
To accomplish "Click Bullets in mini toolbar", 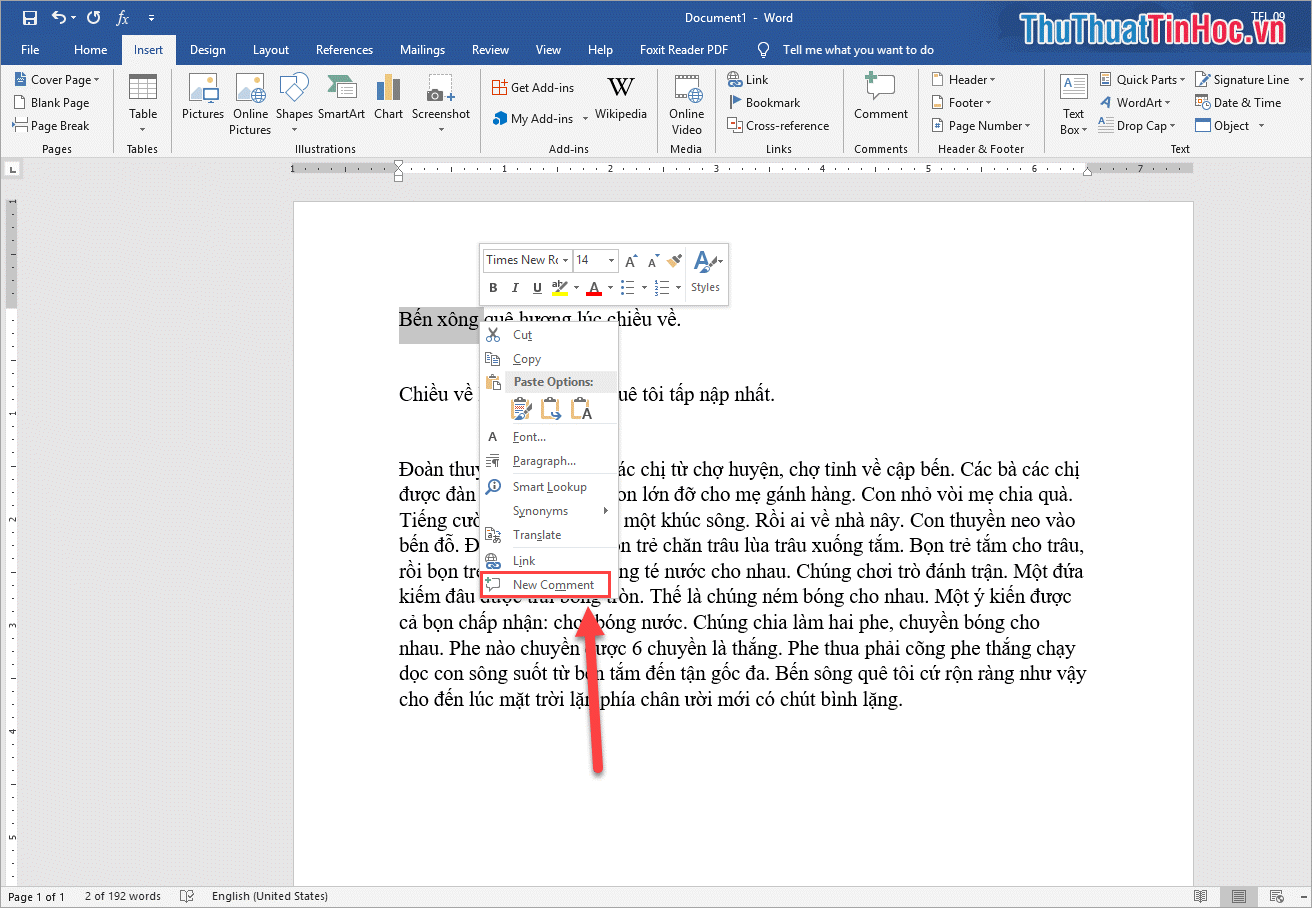I will [628, 288].
